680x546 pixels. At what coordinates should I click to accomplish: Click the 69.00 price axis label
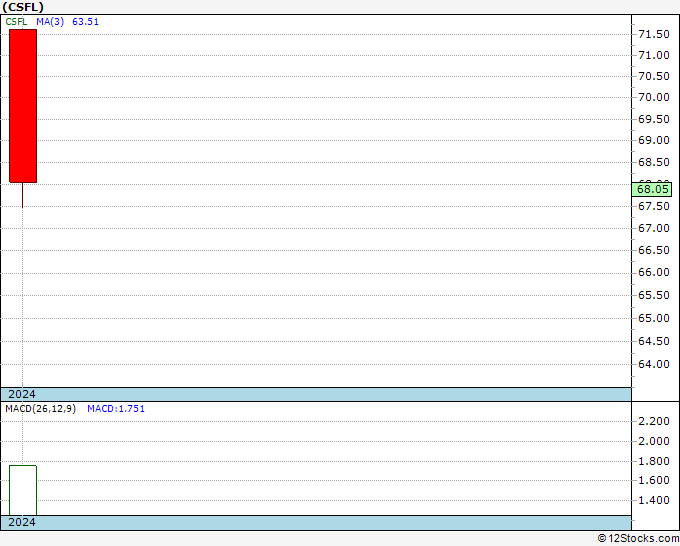pos(654,140)
